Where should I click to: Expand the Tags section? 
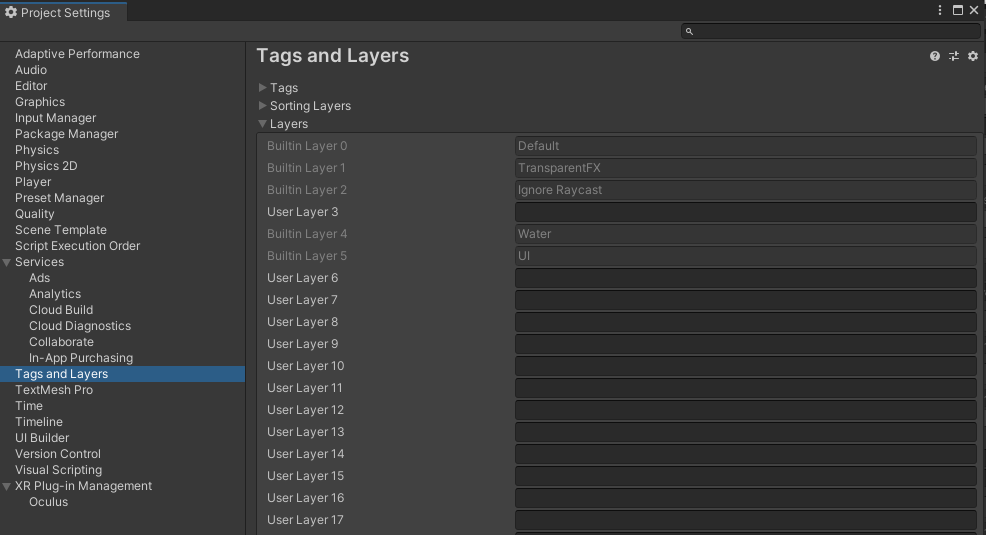pos(263,88)
